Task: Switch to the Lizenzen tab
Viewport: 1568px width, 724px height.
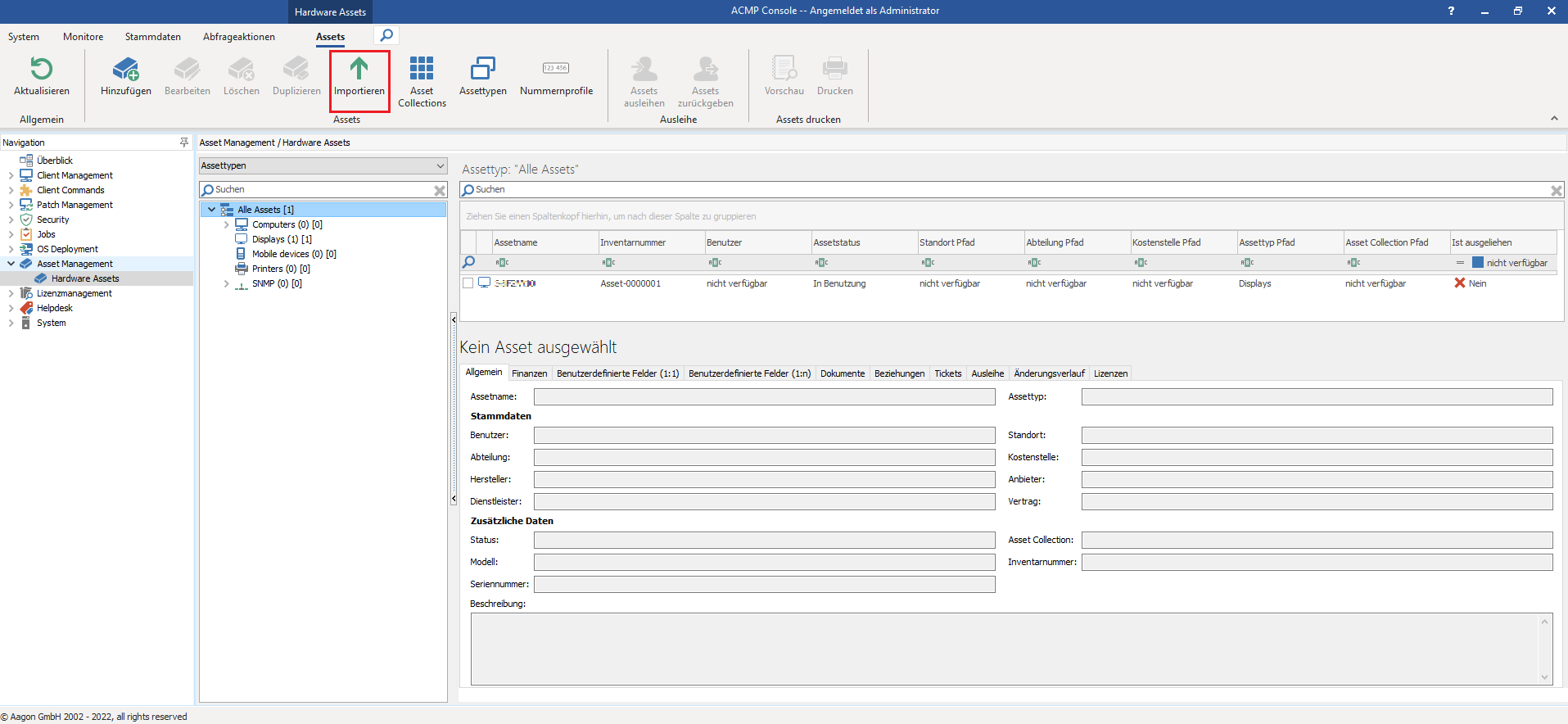Action: 1110,373
